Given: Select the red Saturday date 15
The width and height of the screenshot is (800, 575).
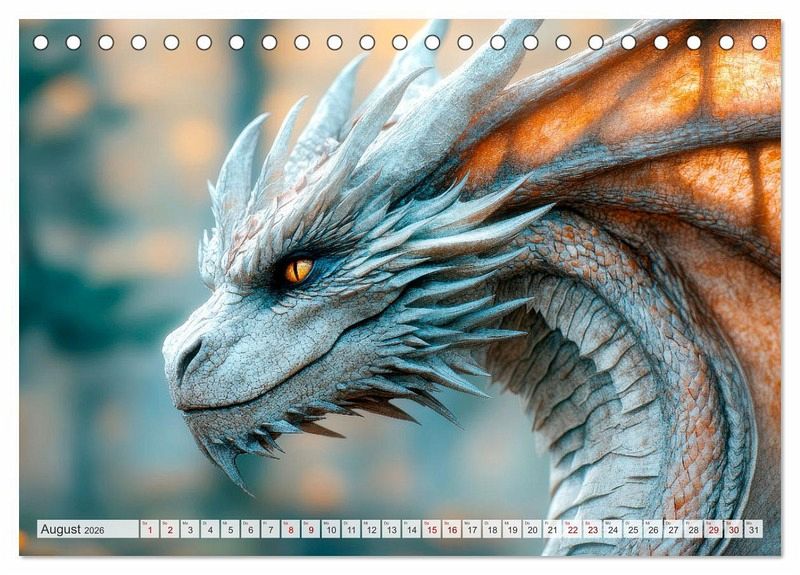Looking at the screenshot, I should [432, 529].
